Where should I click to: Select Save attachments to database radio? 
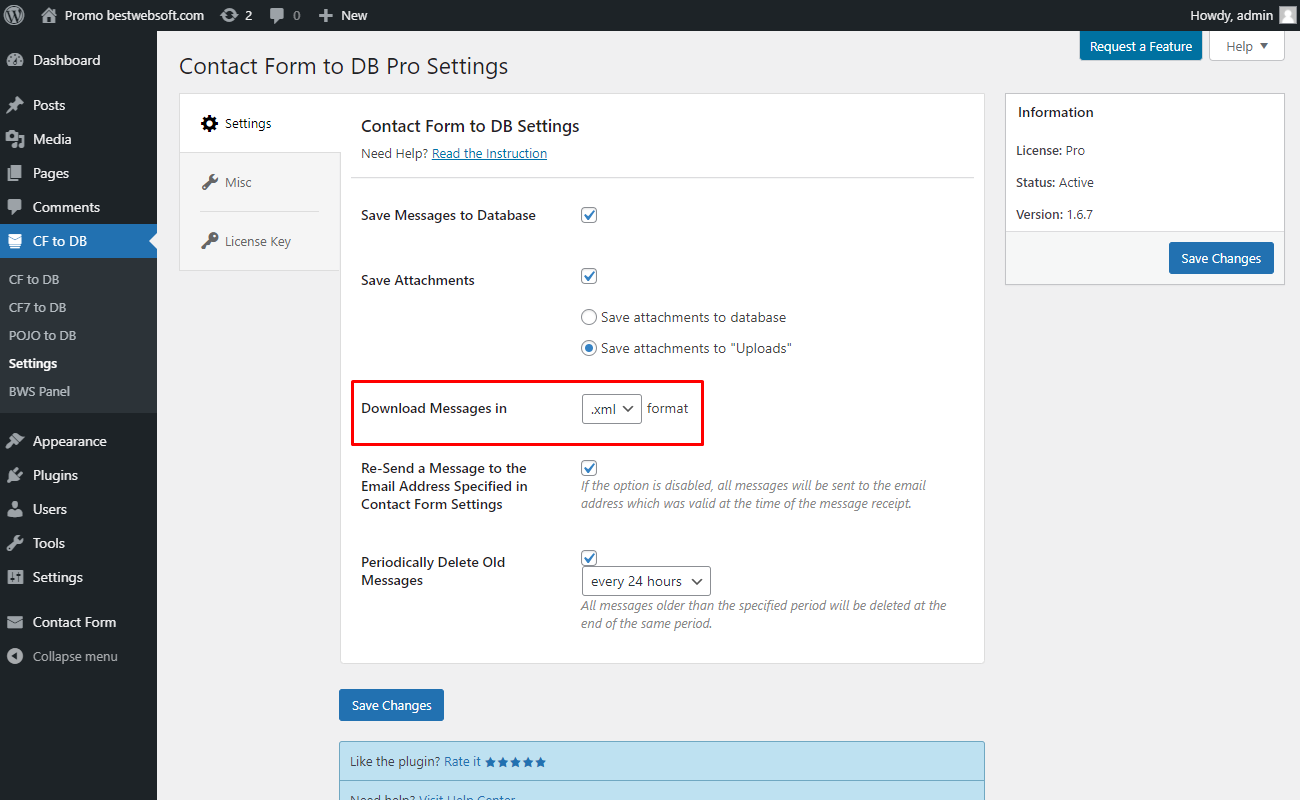pyautogui.click(x=589, y=317)
